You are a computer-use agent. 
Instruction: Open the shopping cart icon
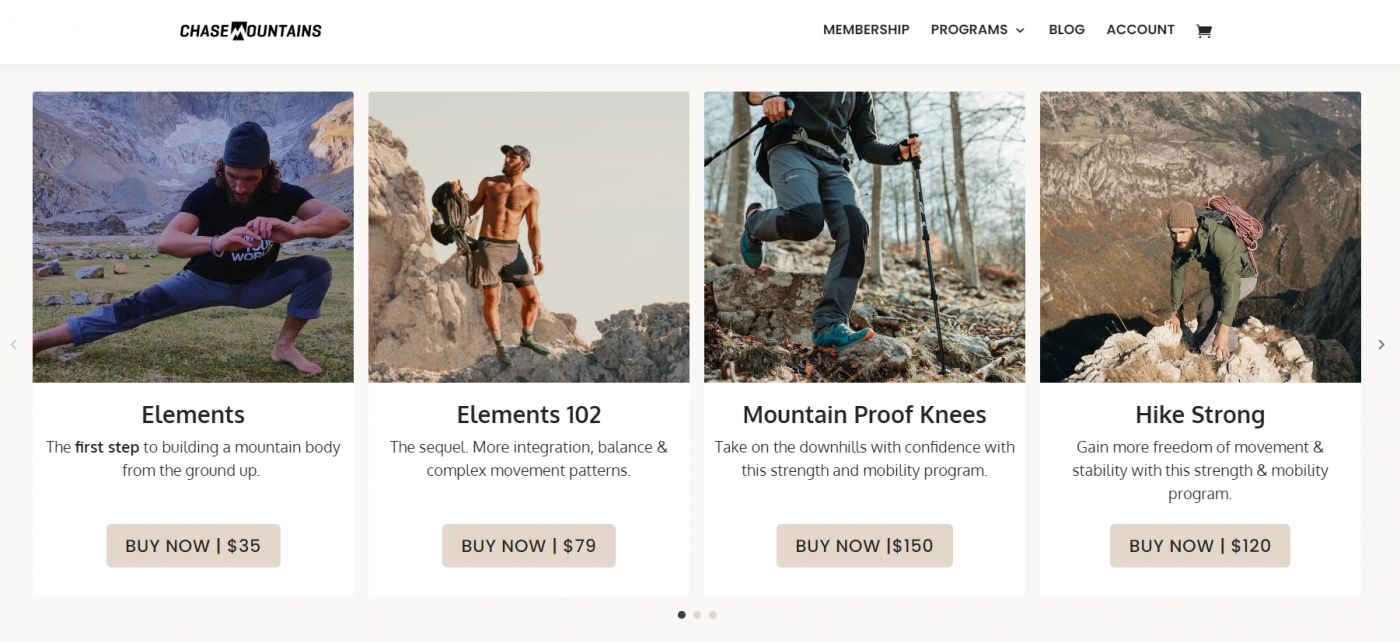point(1203,31)
